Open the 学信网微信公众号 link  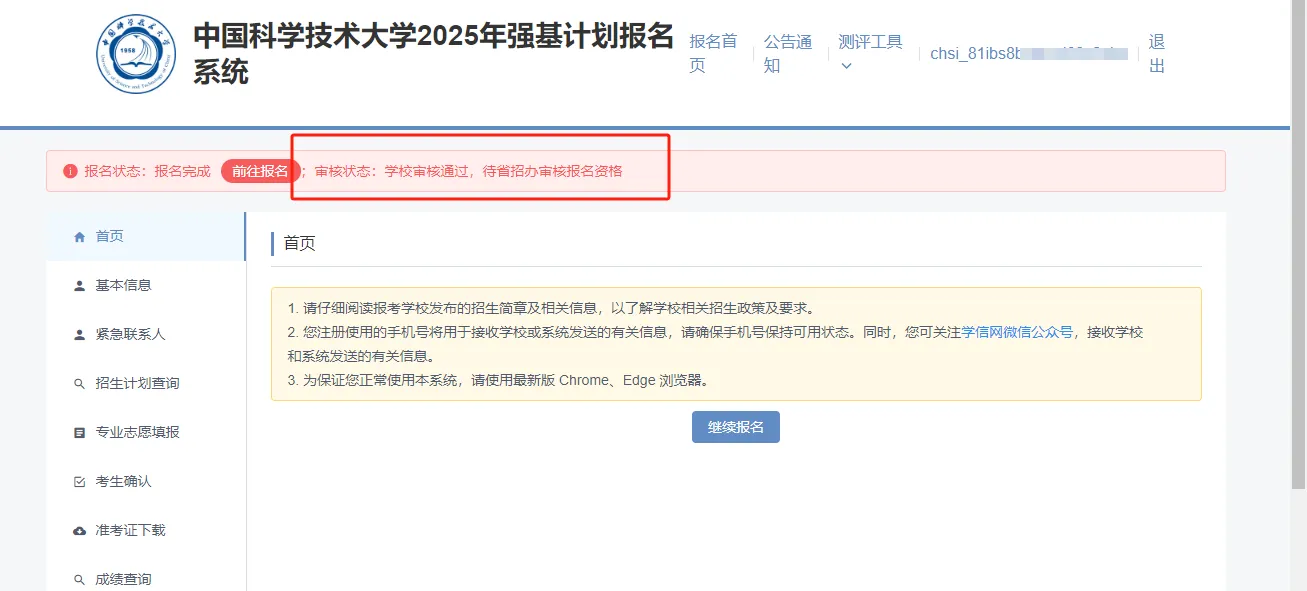[1017, 332]
